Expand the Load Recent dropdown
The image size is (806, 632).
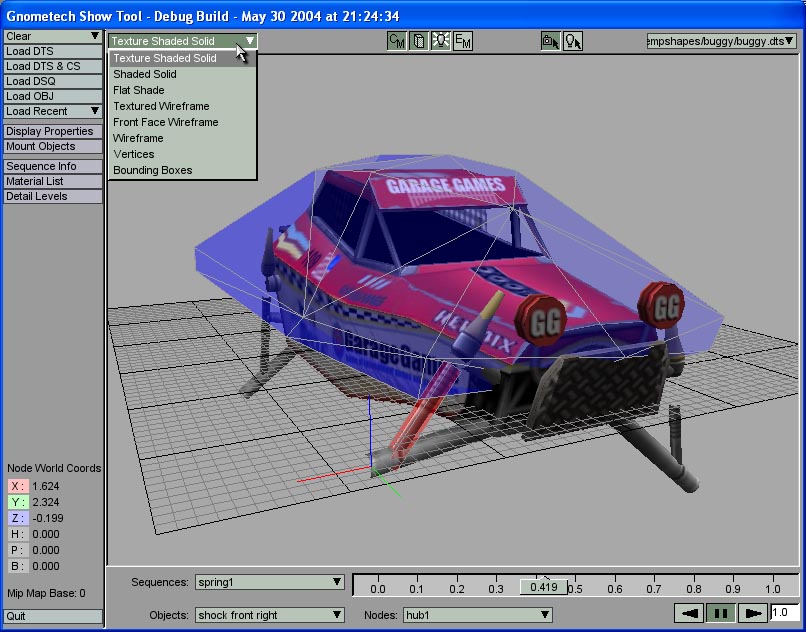52,111
